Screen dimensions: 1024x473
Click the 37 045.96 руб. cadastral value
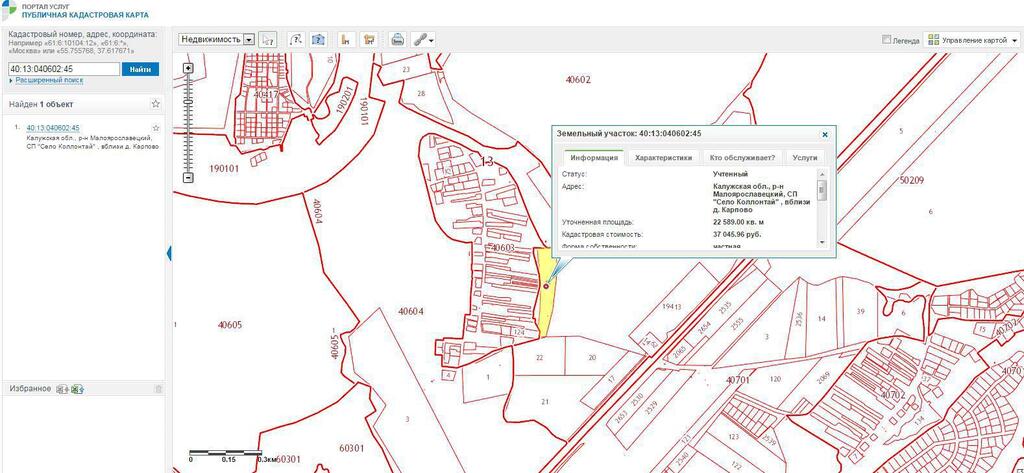point(737,233)
